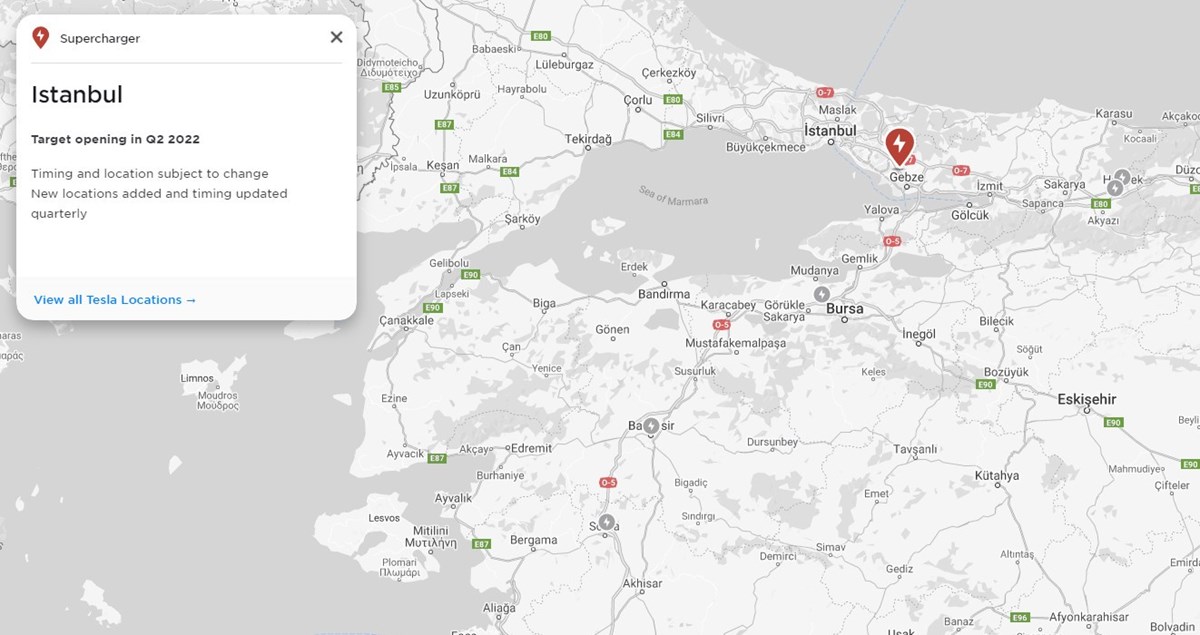This screenshot has width=1200, height=635.
Task: Click the Erdek map label
Action: [634, 267]
